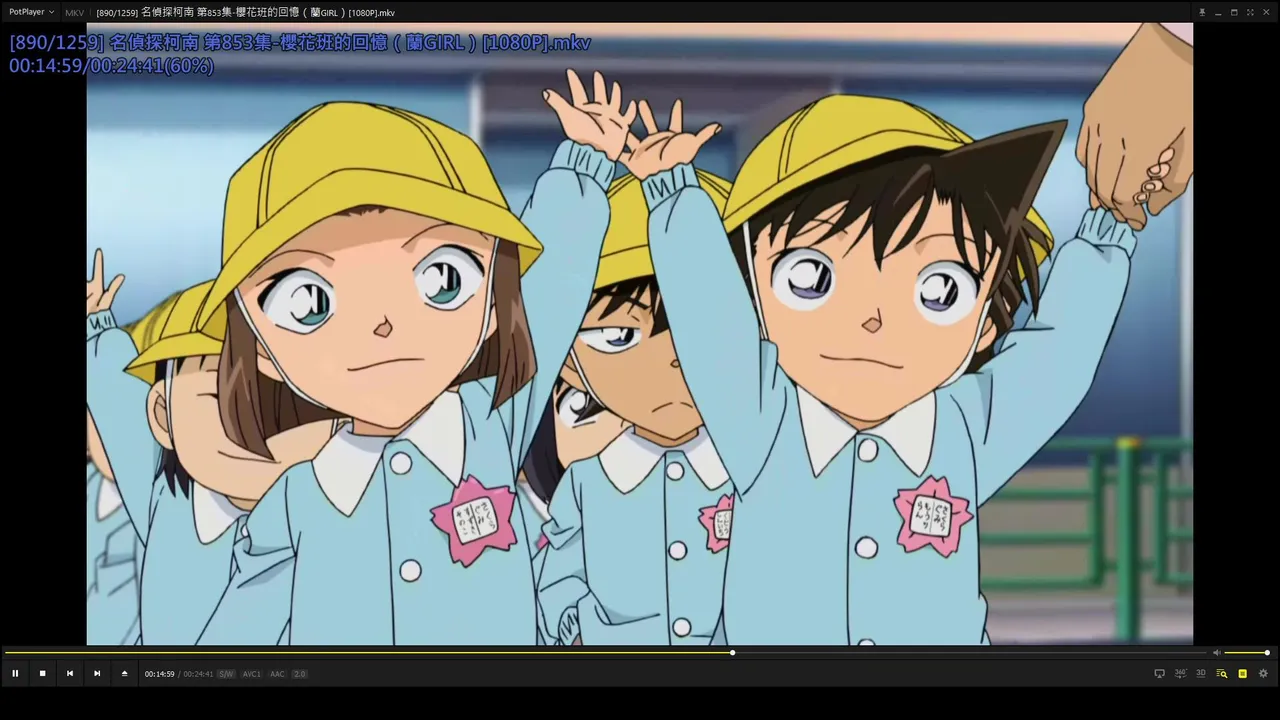This screenshot has width=1280, height=720.
Task: Pin the player window always on top
Action: 1202,12
